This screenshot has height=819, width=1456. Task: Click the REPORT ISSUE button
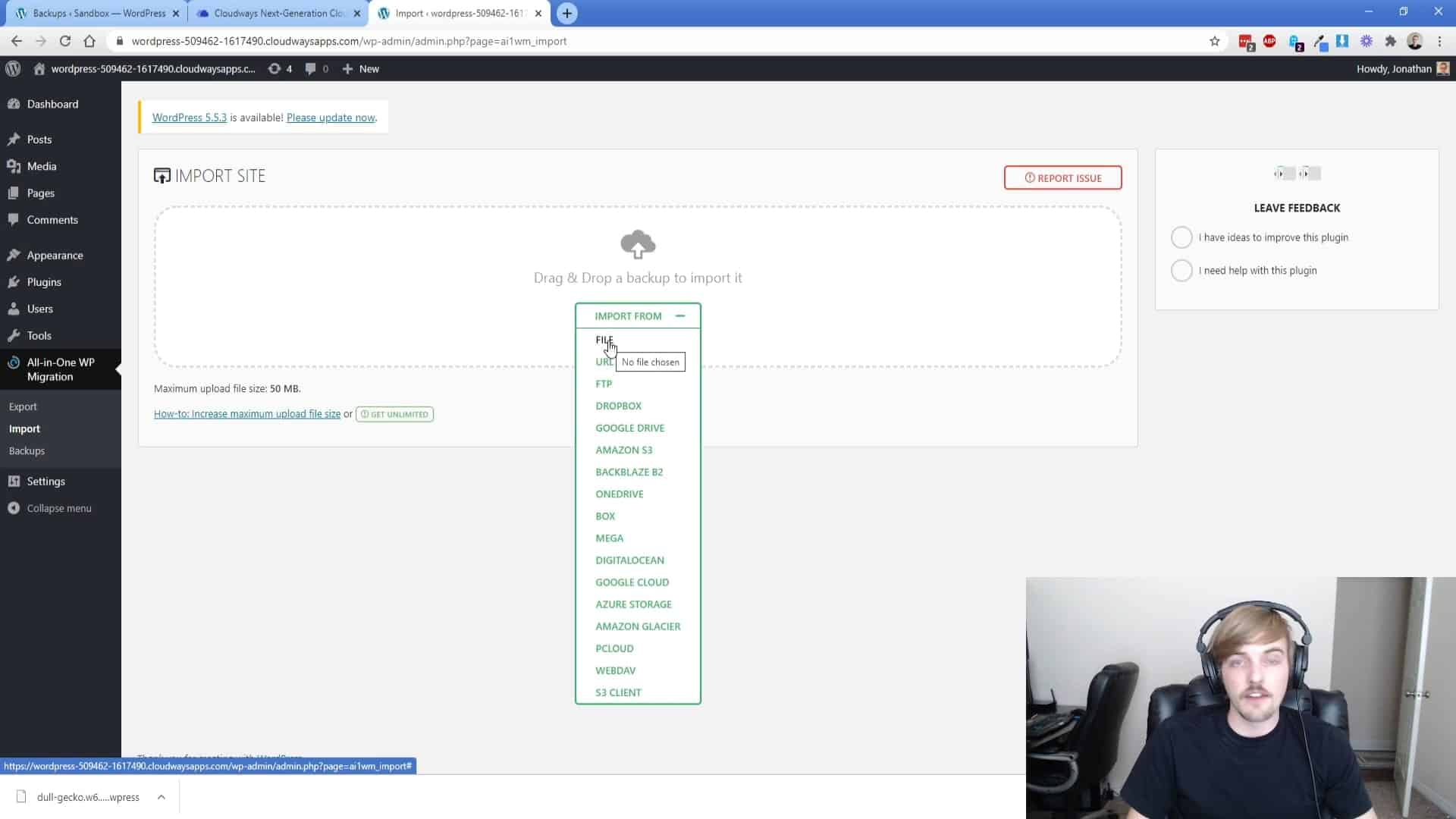pos(1063,177)
